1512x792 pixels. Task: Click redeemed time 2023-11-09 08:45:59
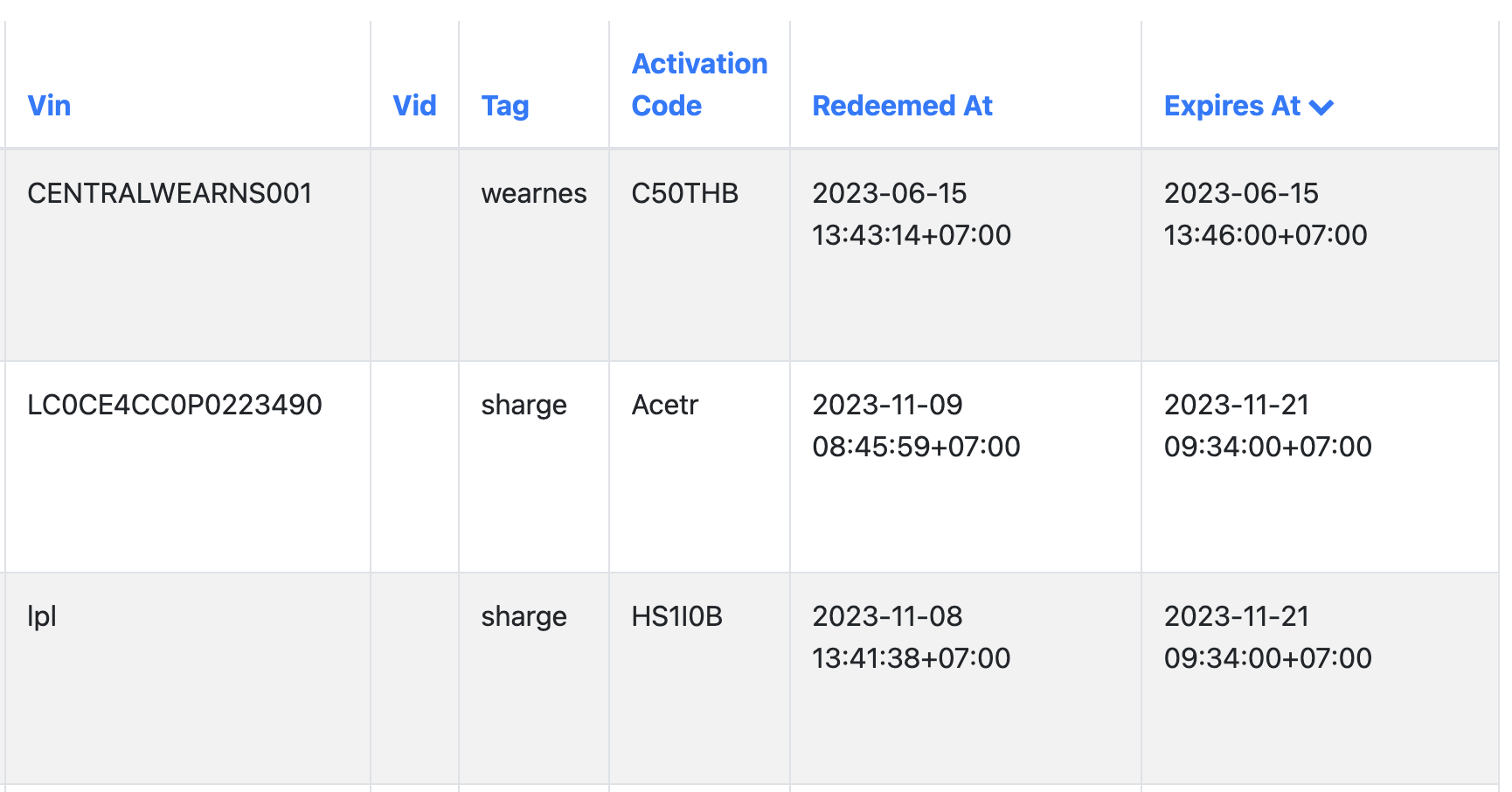(916, 426)
